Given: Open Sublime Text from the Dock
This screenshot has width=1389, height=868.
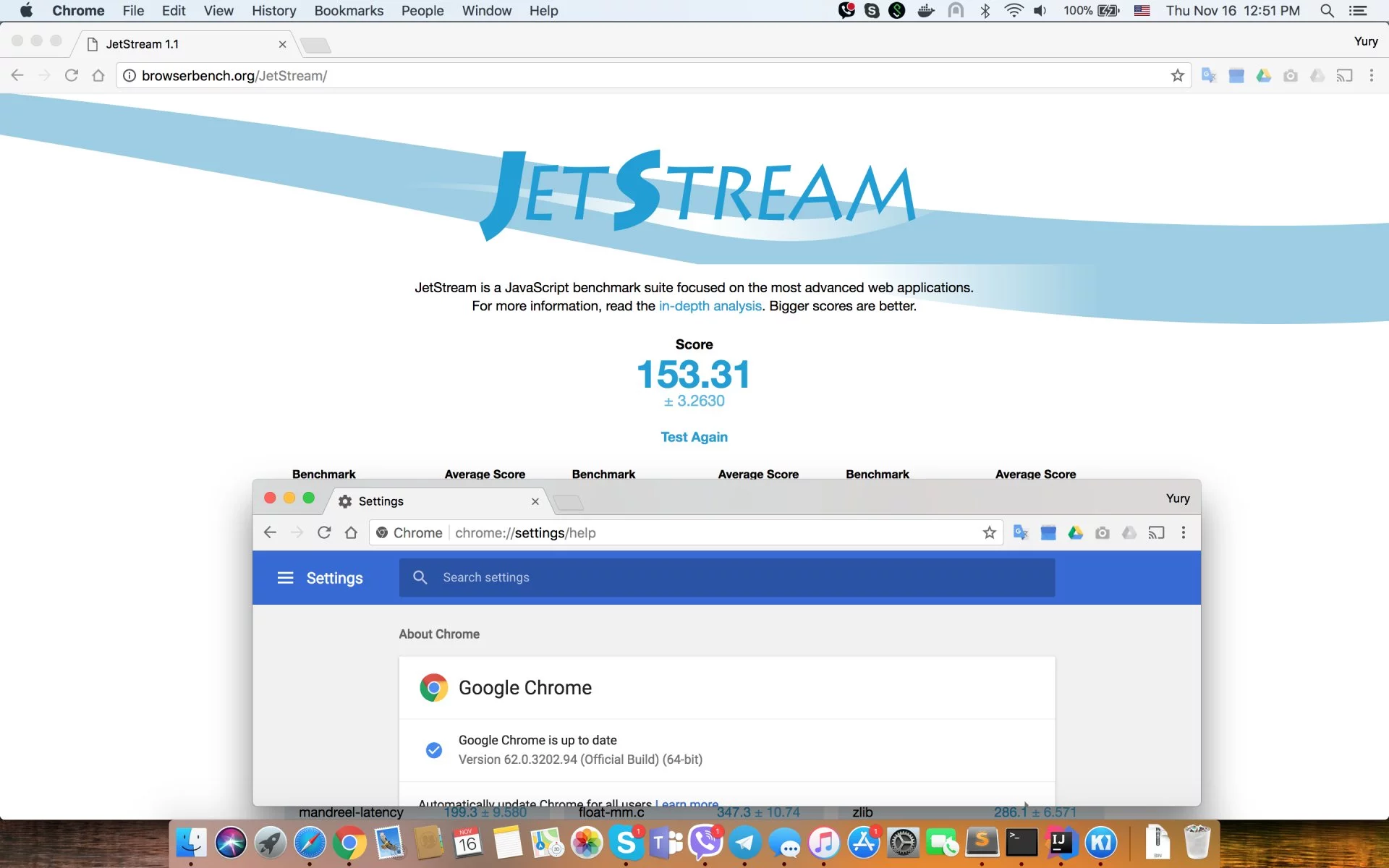Looking at the screenshot, I should tap(982, 843).
